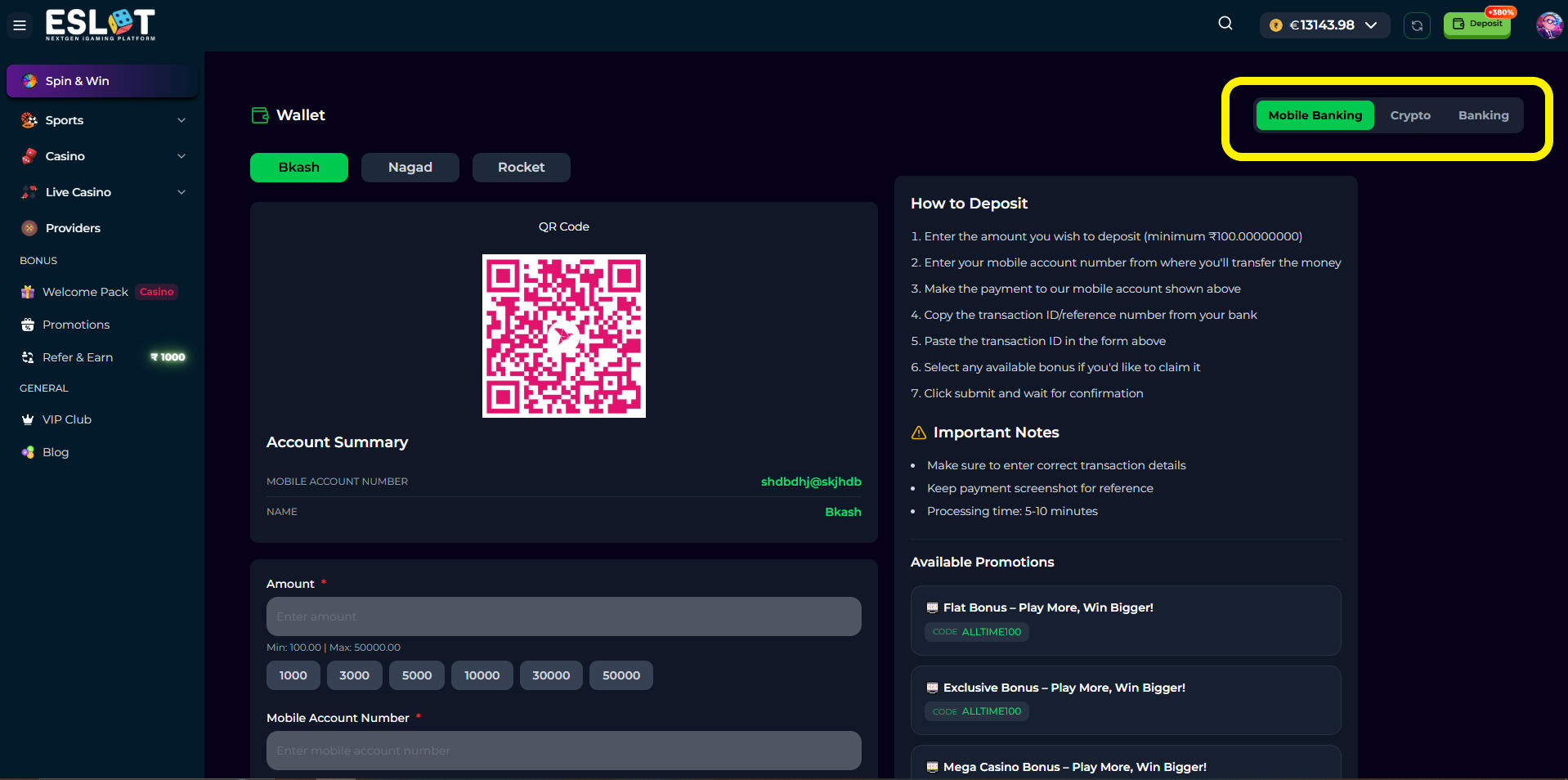Open Spin & Win from sidebar
The image size is (1568, 780).
[x=102, y=81]
